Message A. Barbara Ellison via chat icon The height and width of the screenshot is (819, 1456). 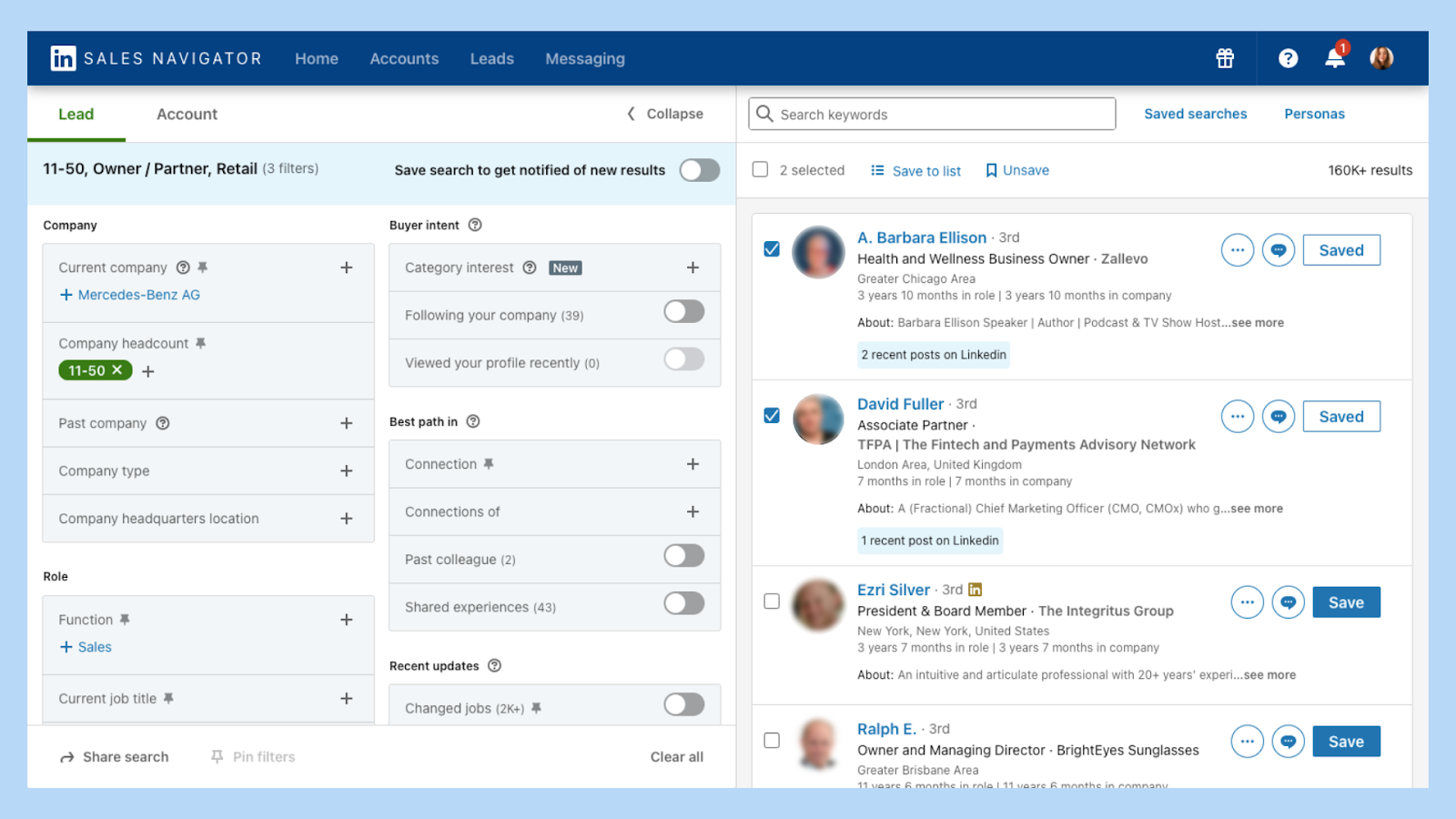pyautogui.click(x=1279, y=250)
